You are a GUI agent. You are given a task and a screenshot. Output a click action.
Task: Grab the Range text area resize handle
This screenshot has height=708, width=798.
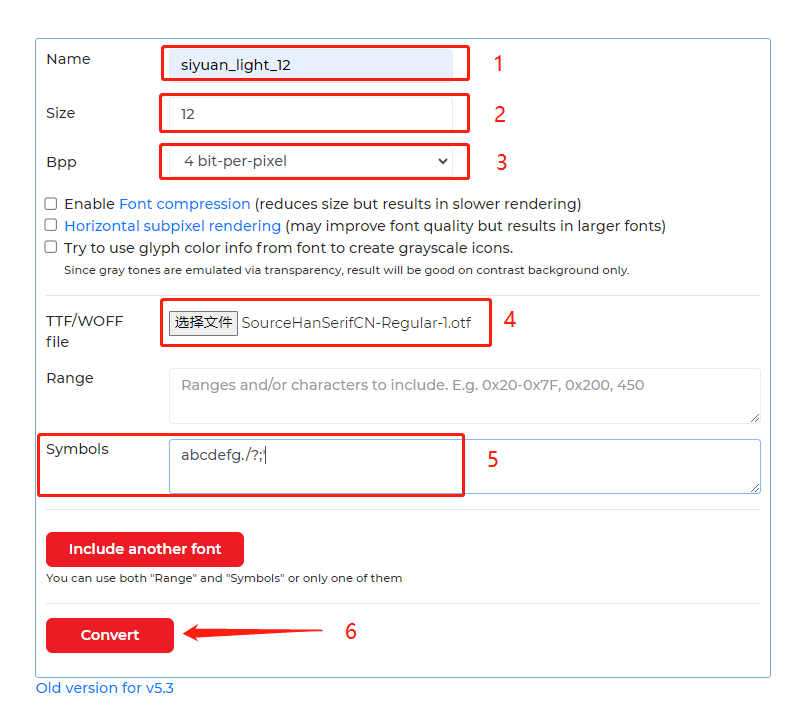coord(754,417)
